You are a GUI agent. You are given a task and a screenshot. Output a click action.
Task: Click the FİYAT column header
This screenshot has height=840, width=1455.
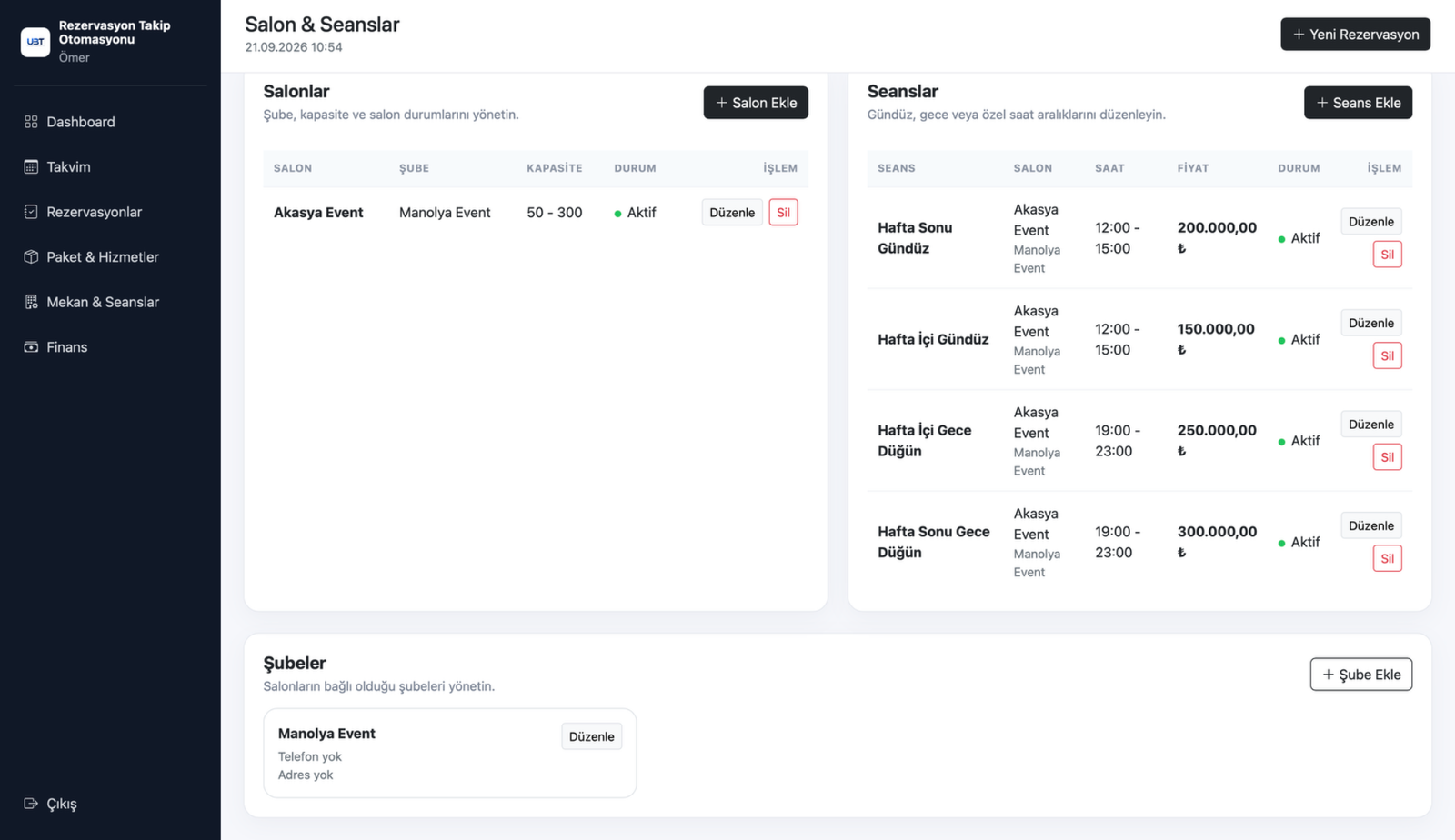pos(1193,168)
